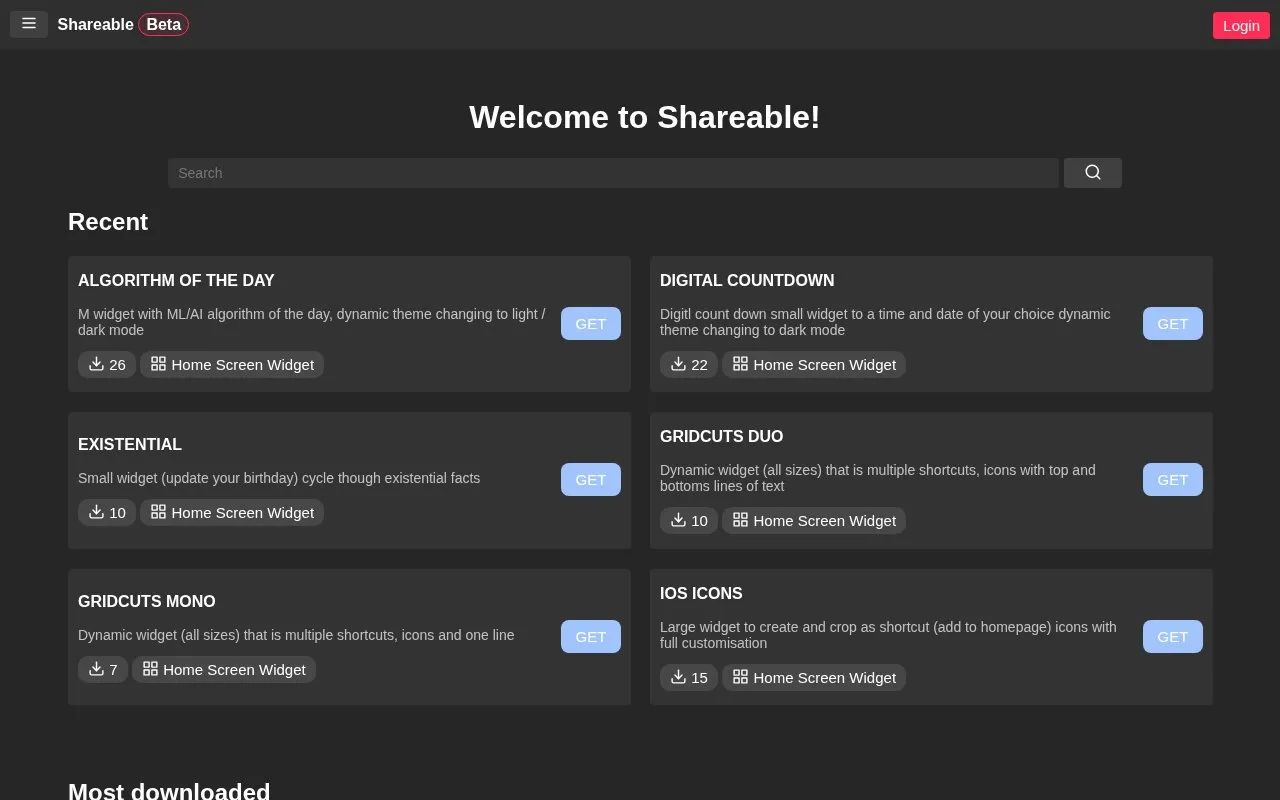Get the Digital Countdown widget

(1173, 324)
